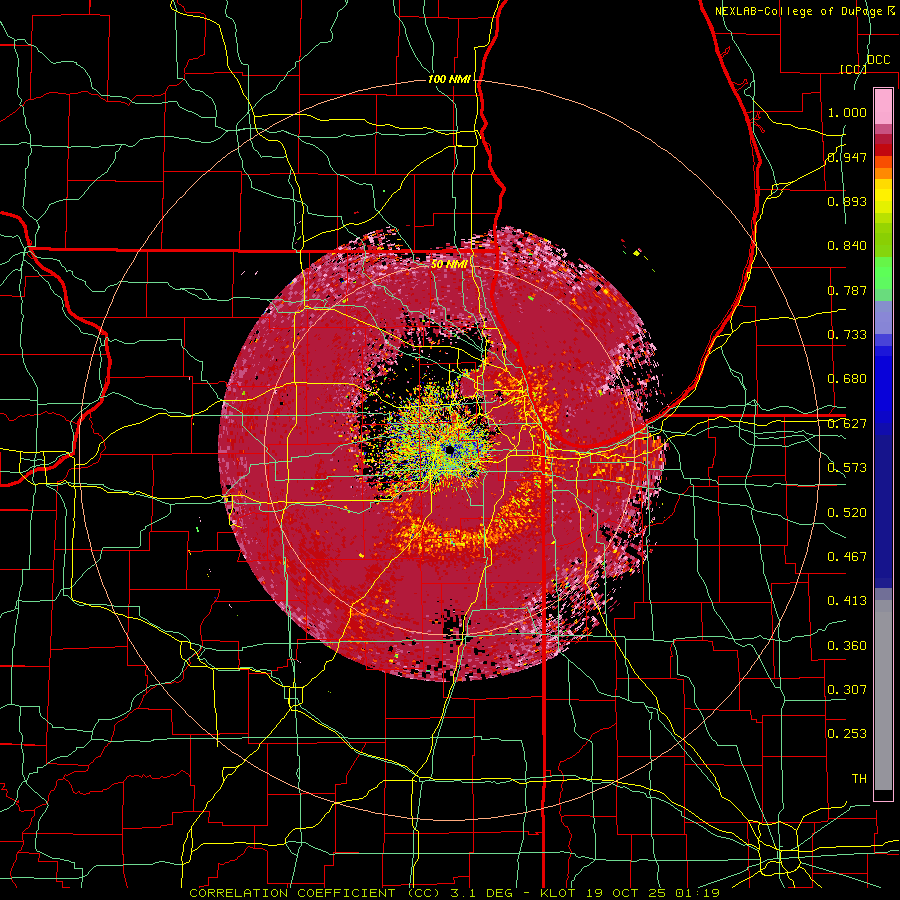This screenshot has width=900, height=900.
Task: Click the 0.627 scale value
Action: pyautogui.click(x=847, y=424)
